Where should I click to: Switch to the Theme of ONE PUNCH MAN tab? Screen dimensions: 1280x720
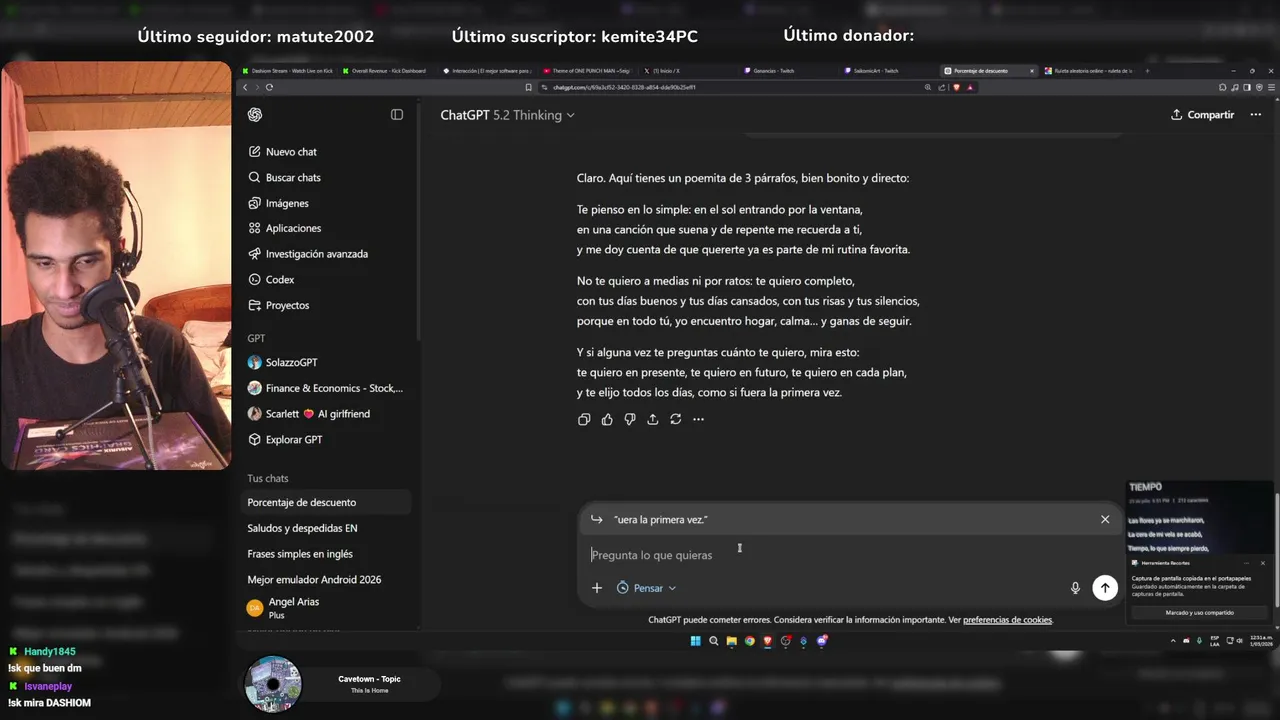coord(590,71)
